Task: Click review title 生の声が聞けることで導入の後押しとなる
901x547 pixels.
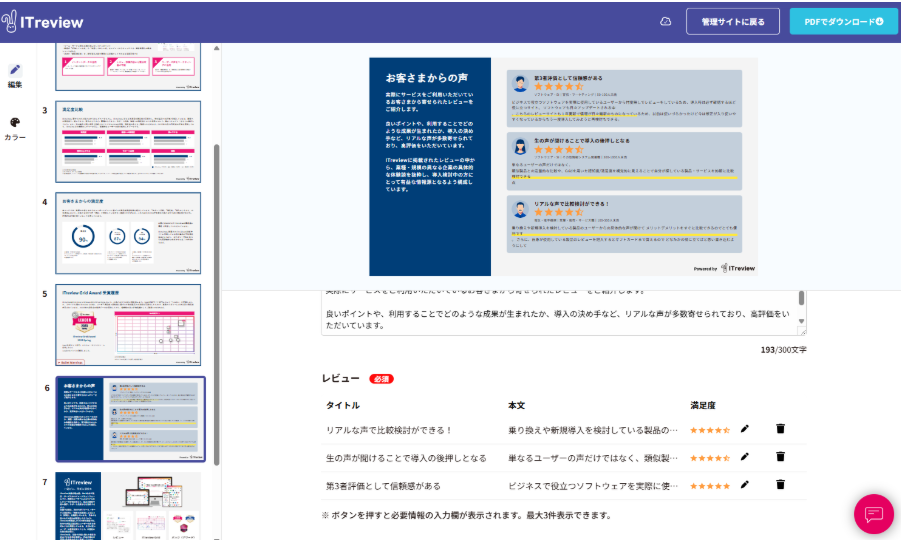Action: pyautogui.click(x=406, y=458)
